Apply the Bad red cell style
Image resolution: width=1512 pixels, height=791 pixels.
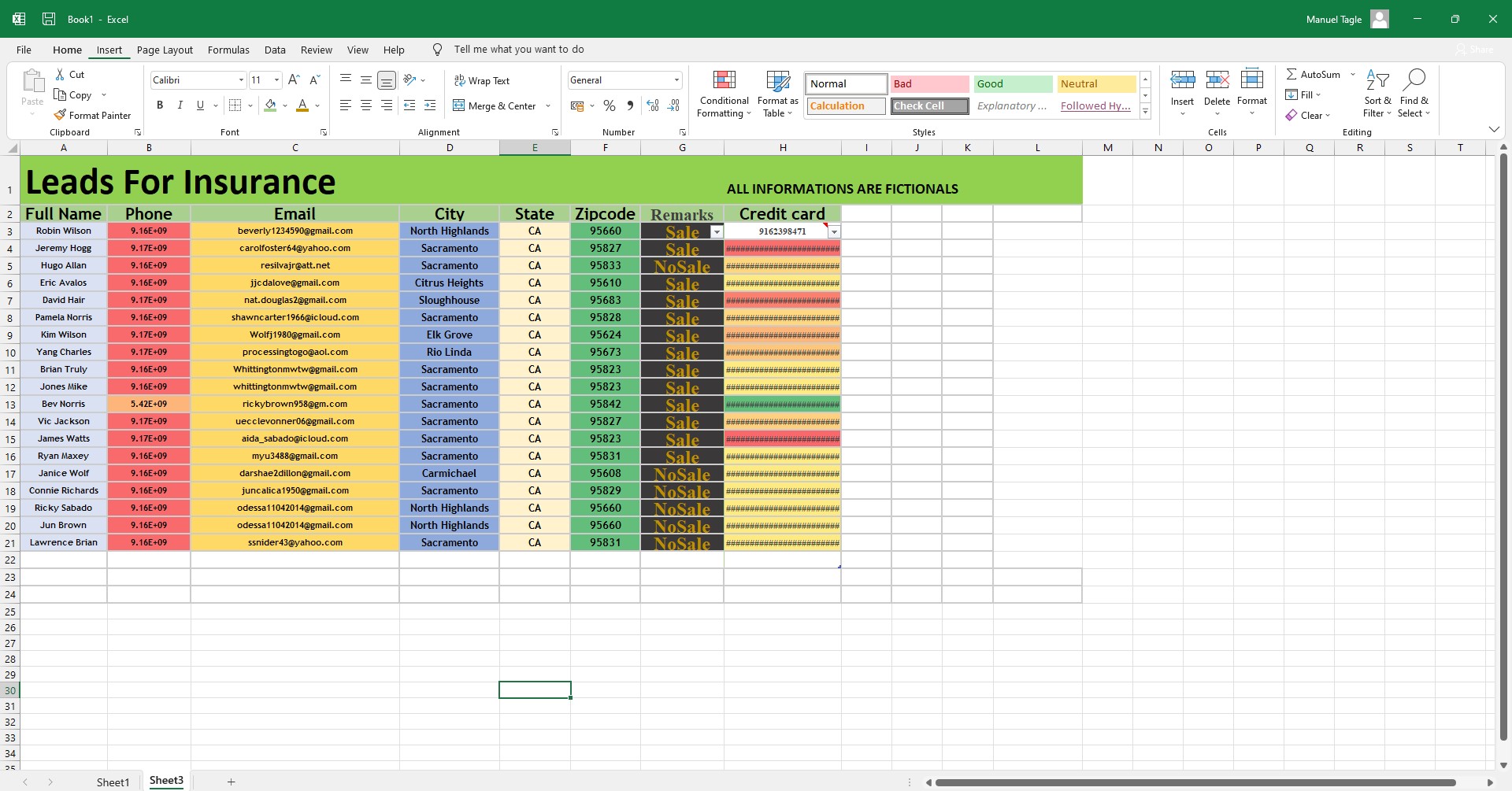pos(930,83)
